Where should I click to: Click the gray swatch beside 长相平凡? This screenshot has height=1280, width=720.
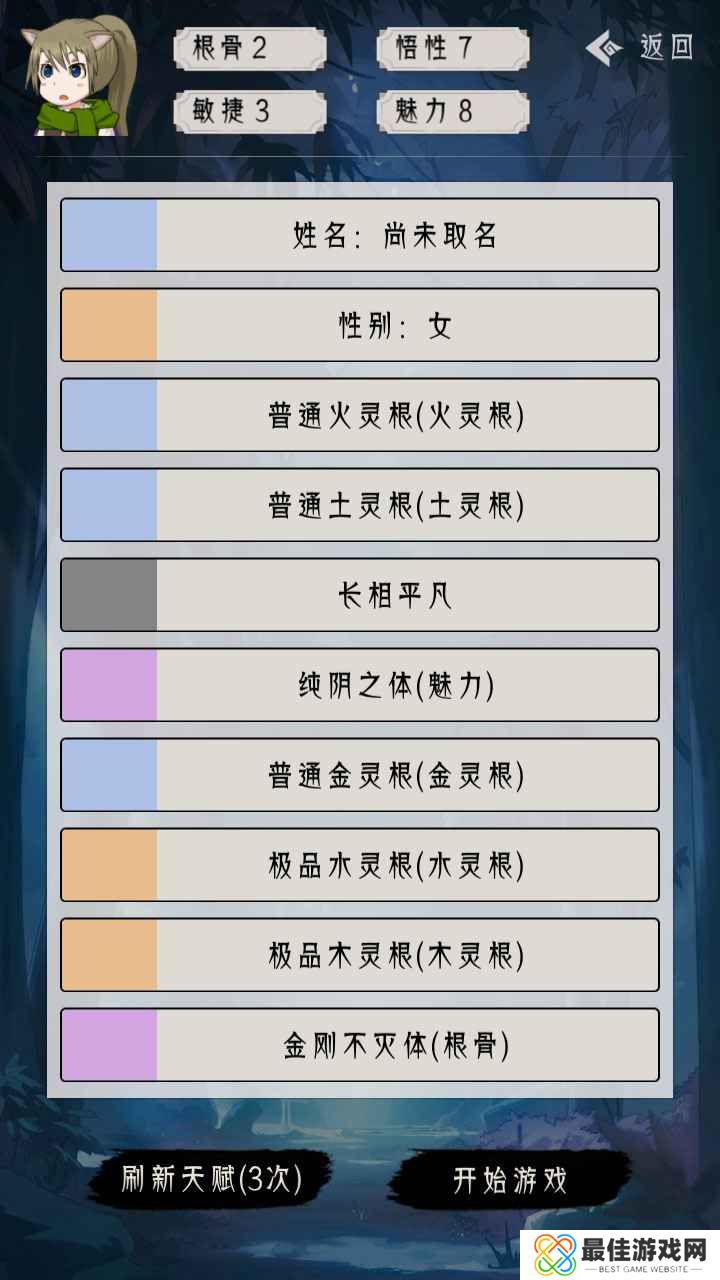click(109, 595)
